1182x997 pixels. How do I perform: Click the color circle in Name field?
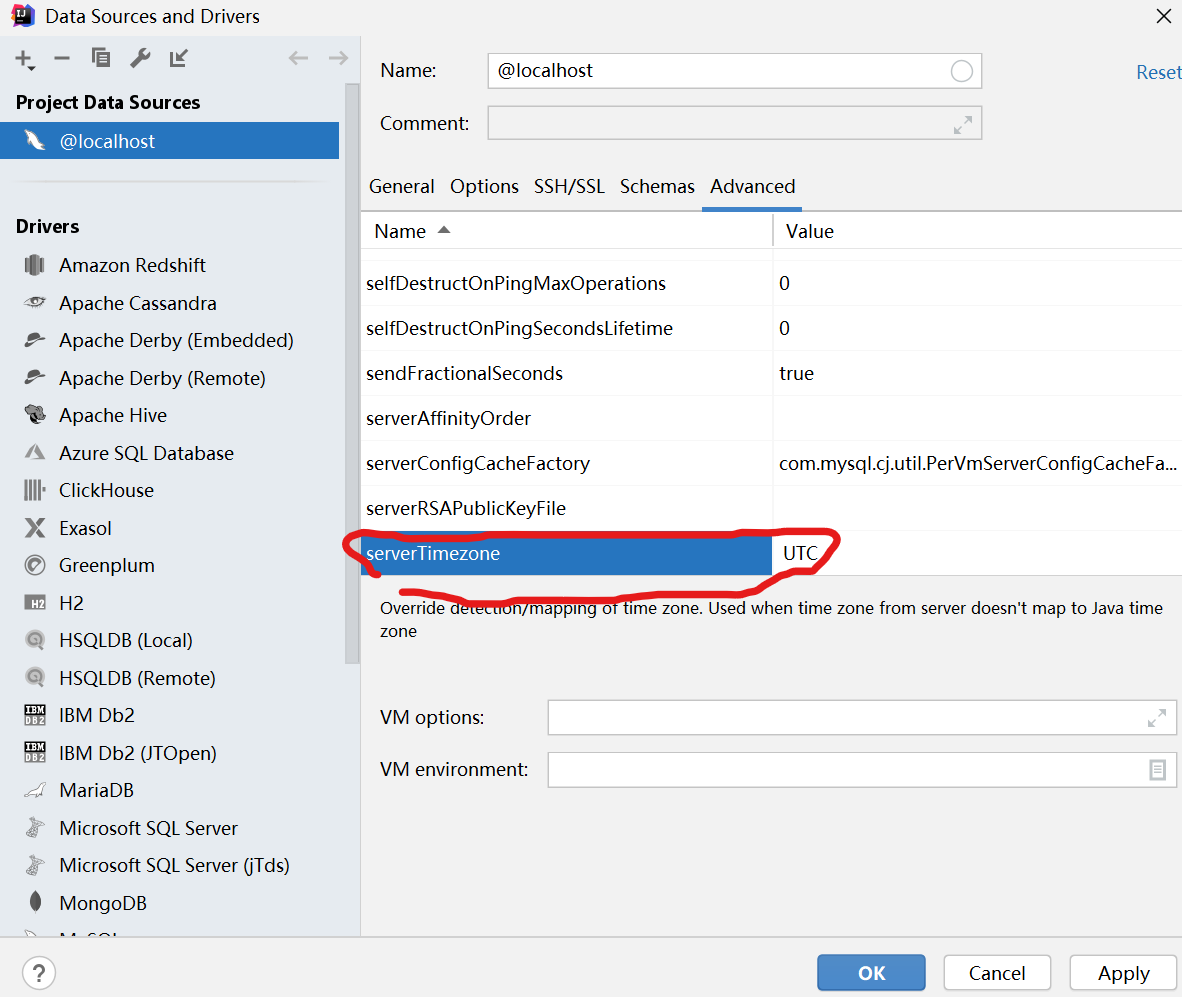coord(961,72)
